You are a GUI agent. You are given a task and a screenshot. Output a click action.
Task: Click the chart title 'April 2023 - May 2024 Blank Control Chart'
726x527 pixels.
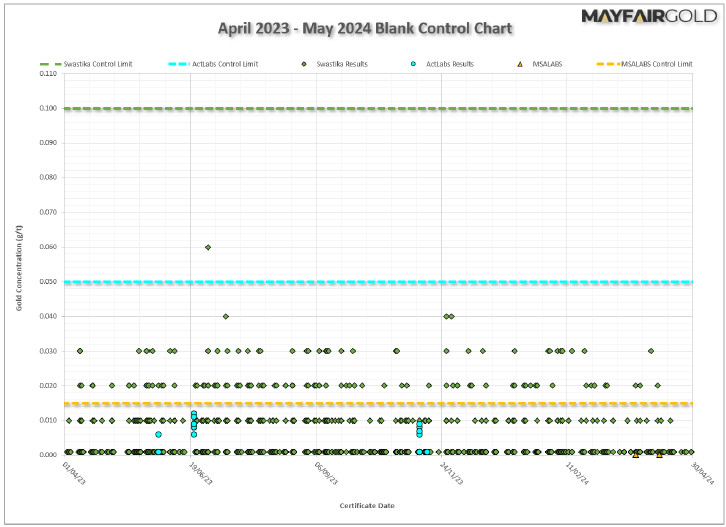point(365,28)
